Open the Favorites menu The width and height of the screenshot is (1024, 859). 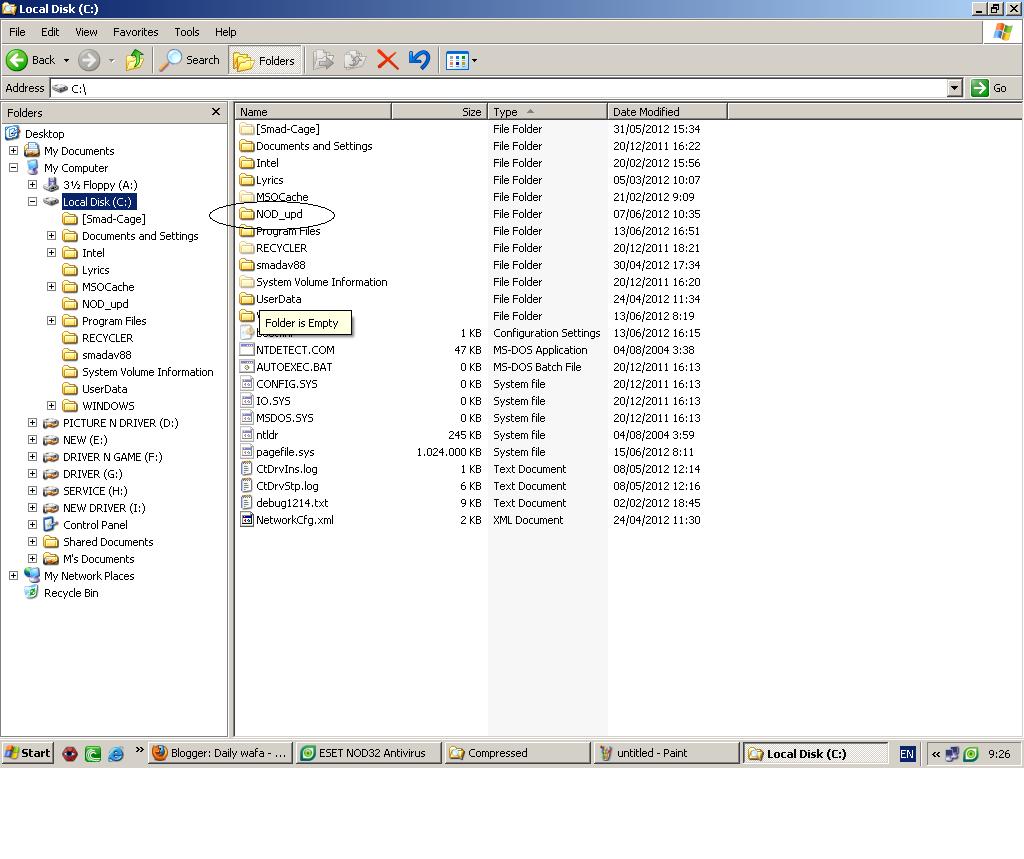[135, 32]
